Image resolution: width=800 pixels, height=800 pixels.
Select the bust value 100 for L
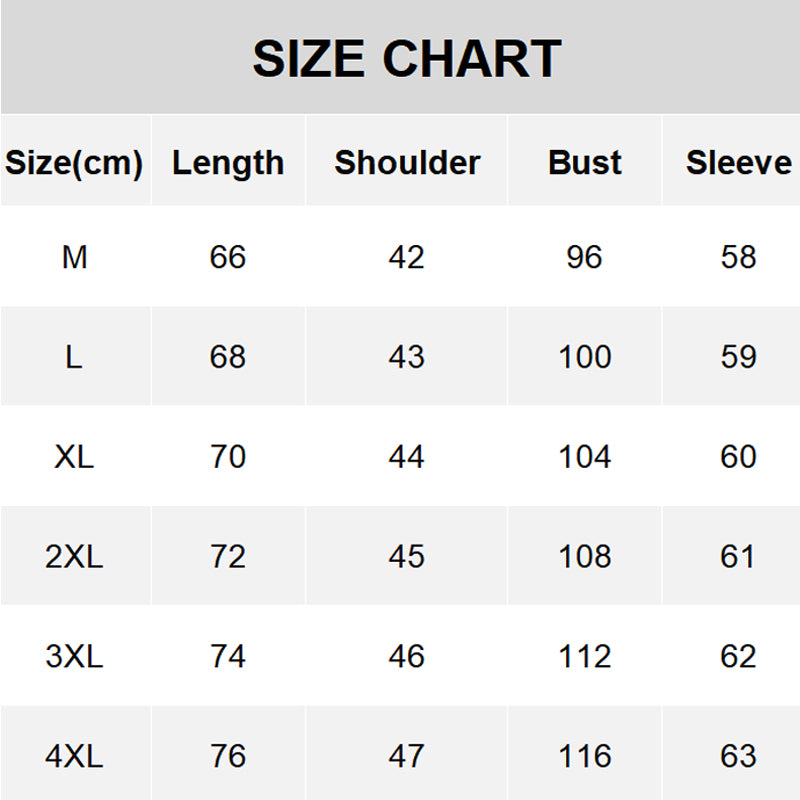(585, 357)
